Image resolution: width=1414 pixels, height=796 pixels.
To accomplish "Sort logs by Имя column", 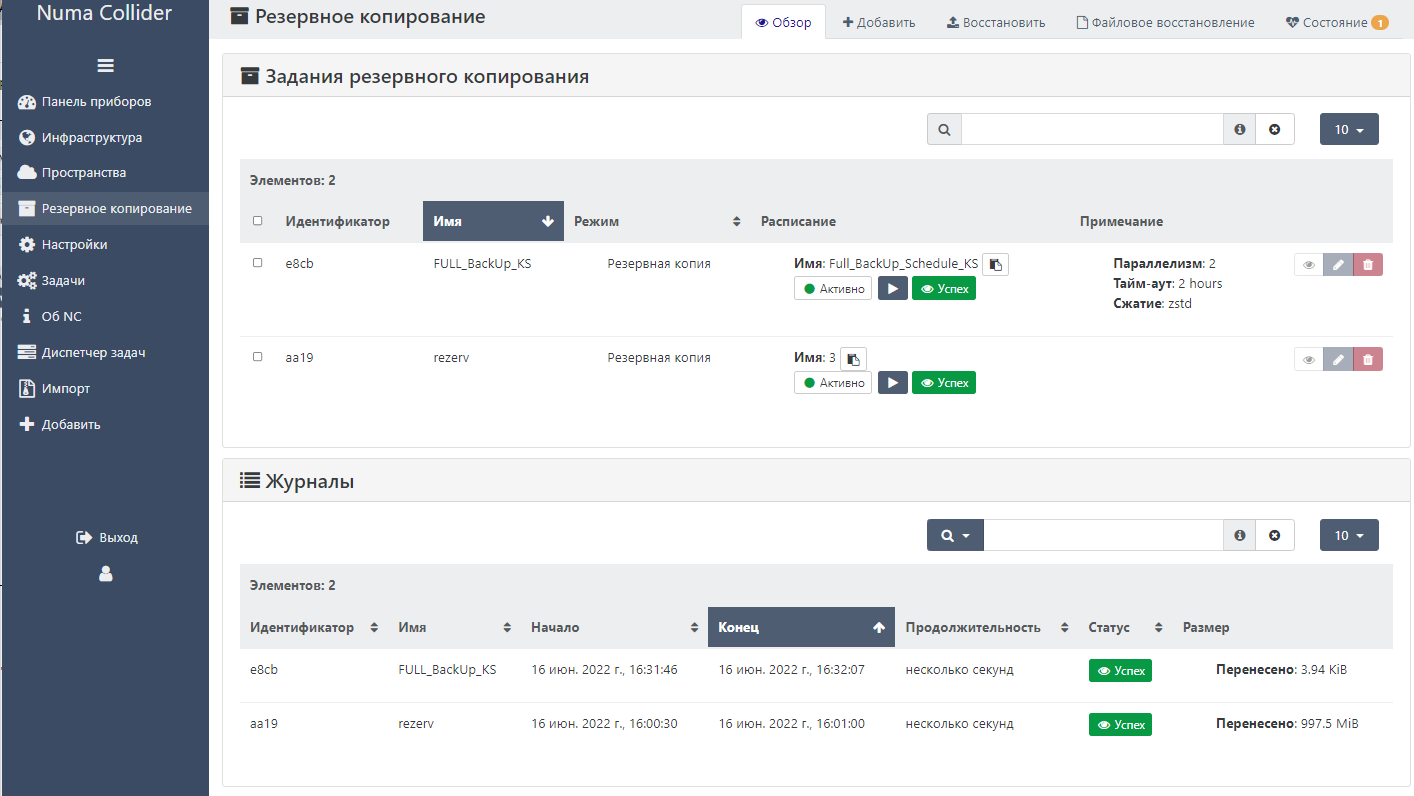I will pyautogui.click(x=454, y=627).
